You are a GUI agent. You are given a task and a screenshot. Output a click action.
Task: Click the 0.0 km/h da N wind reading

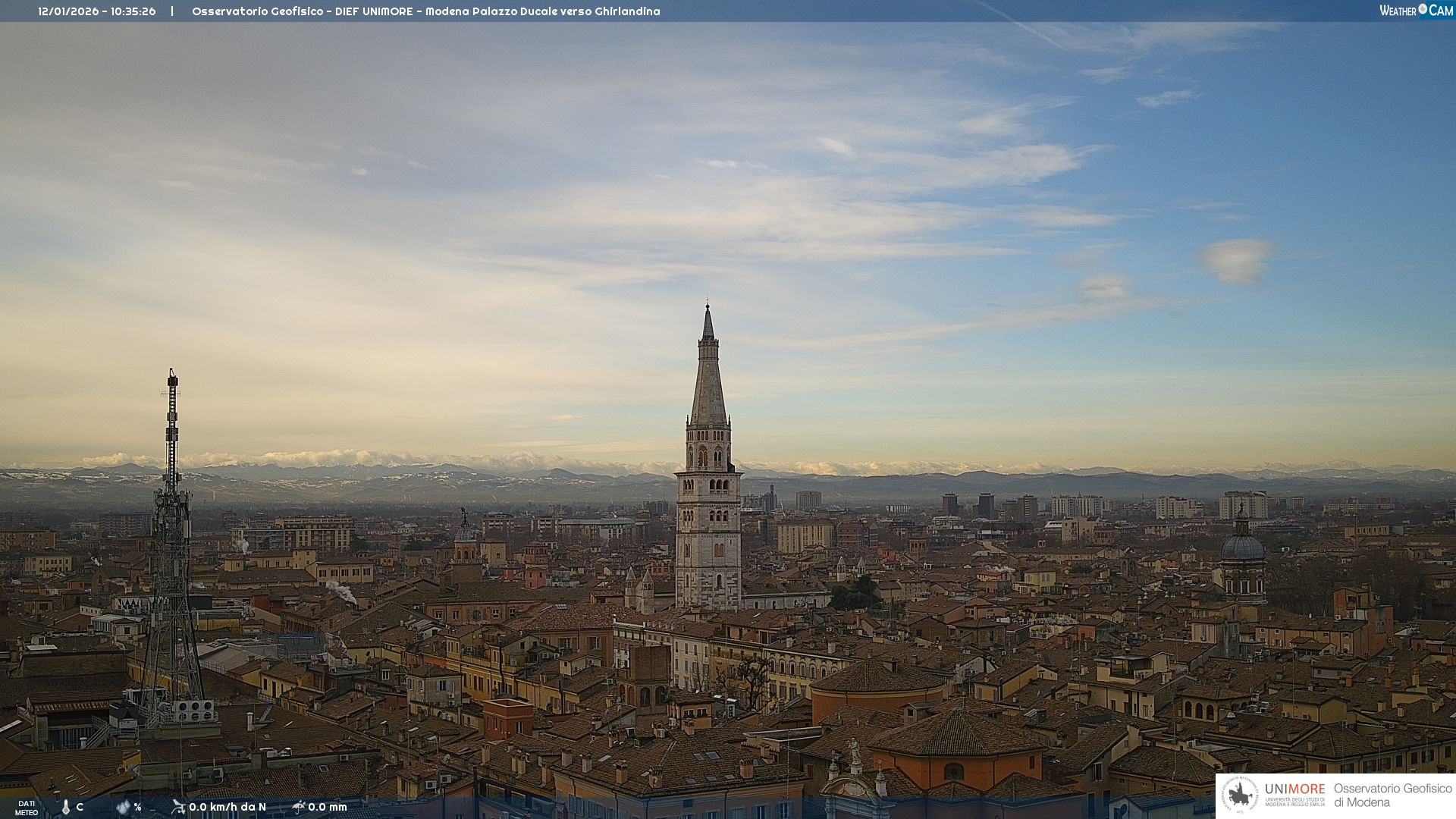click(x=227, y=807)
